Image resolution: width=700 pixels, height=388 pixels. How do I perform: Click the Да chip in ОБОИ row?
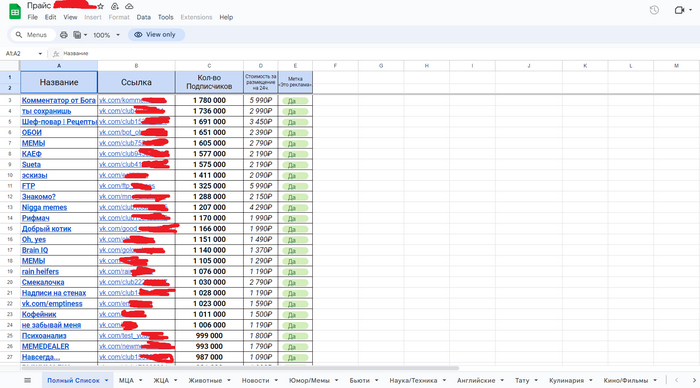295,133
